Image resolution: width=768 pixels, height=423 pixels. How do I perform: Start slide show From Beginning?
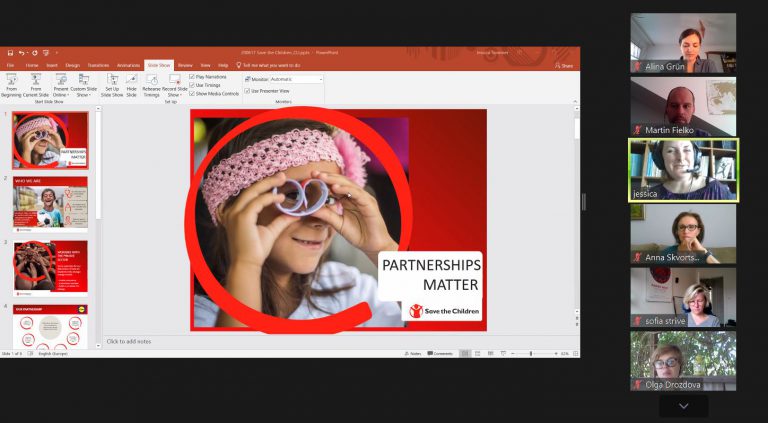[x=11, y=85]
